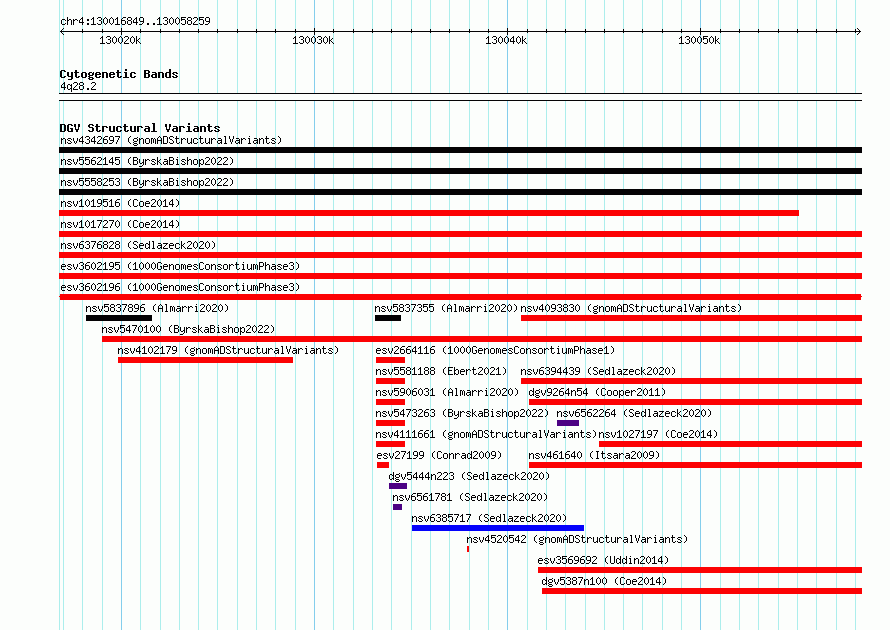Select the 4q28.2 cytogenetic band label
The image size is (890, 630).
click(78, 86)
